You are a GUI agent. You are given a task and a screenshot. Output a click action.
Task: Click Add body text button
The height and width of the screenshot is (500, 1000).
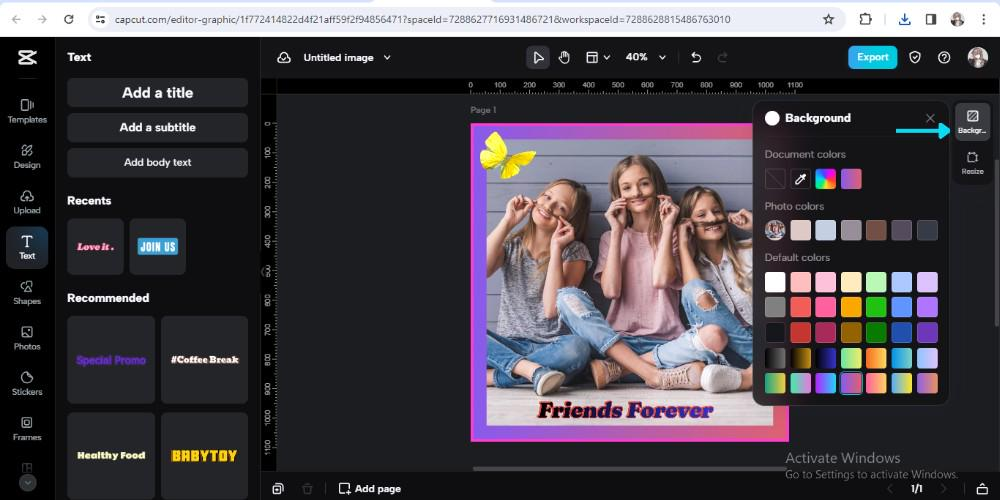tap(158, 163)
